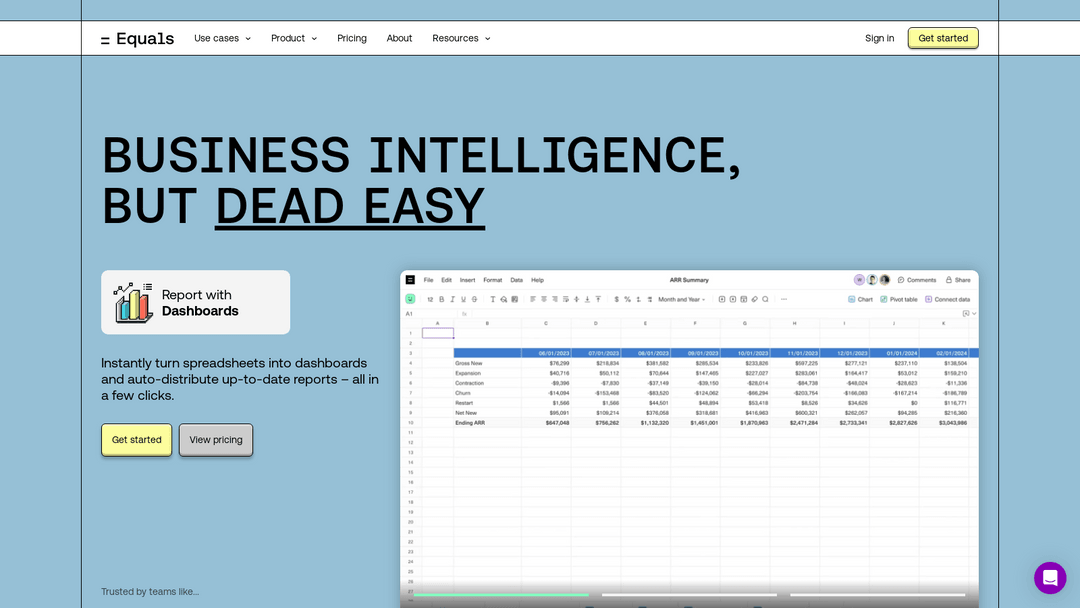Click the ARR Summary document title
The width and height of the screenshot is (1080, 608).
pos(689,280)
